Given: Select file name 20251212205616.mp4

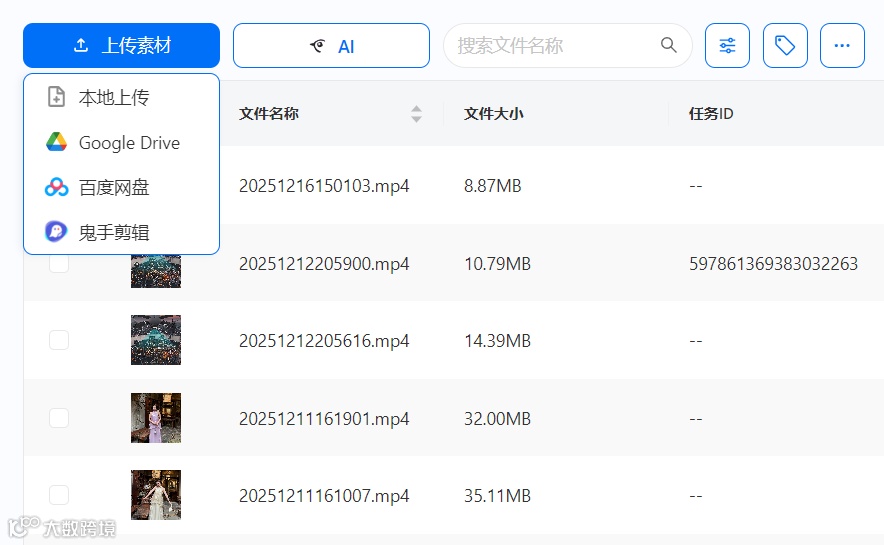Looking at the screenshot, I should 324,341.
